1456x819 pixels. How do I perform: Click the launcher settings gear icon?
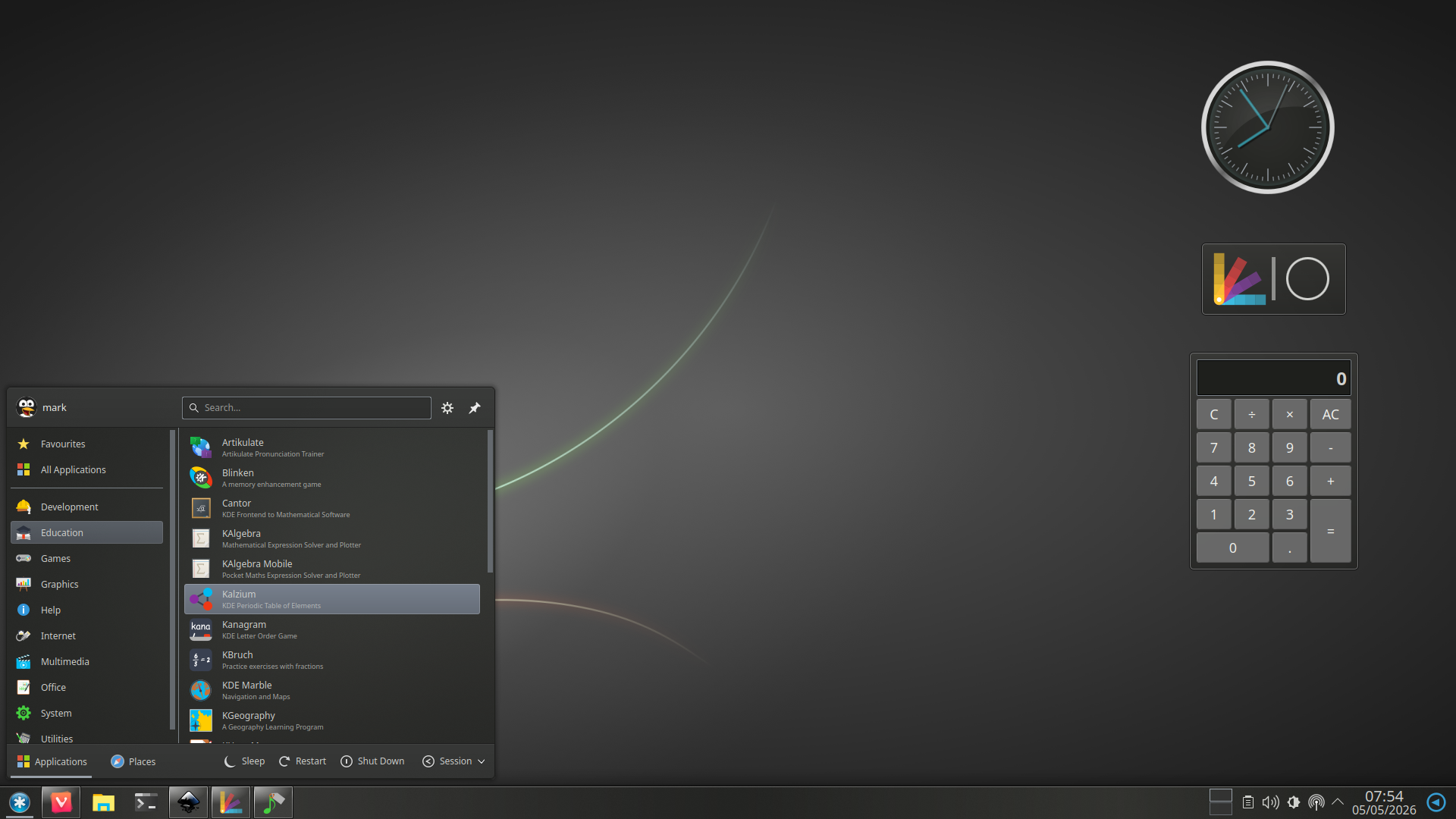[447, 408]
